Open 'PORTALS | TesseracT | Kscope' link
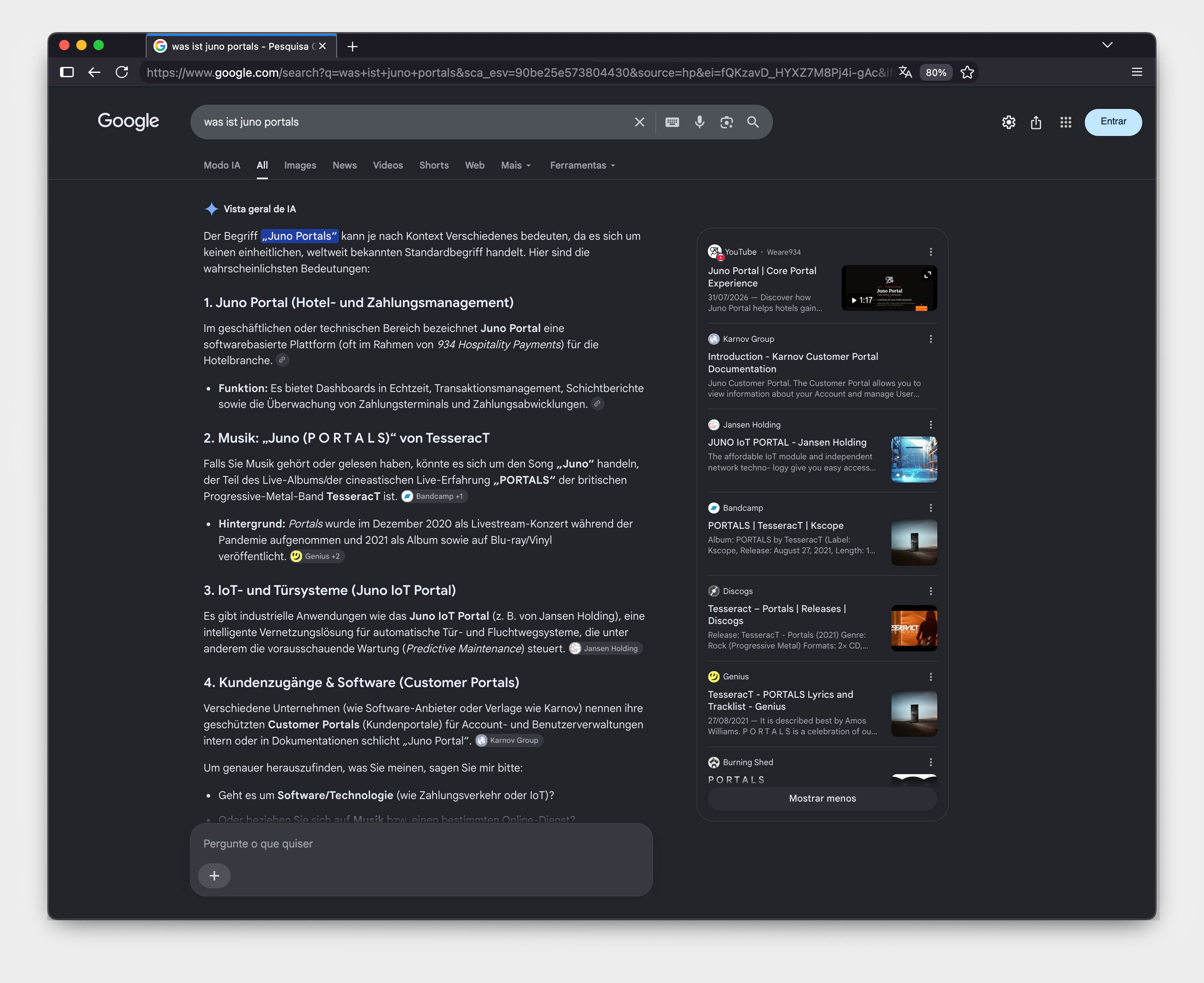This screenshot has width=1204, height=983. (x=776, y=525)
